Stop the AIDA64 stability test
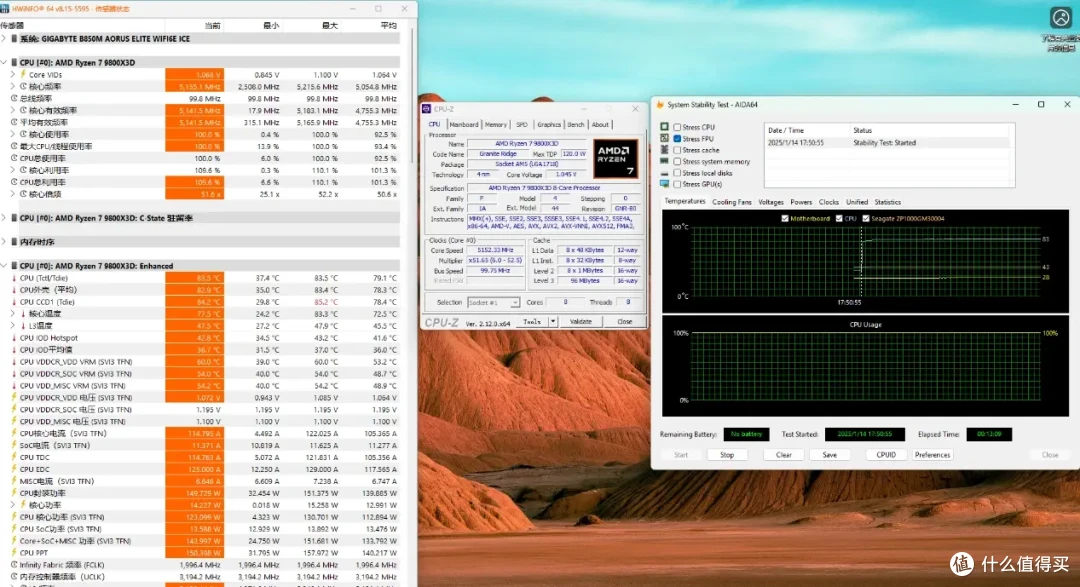The height and width of the screenshot is (587, 1080). point(727,455)
